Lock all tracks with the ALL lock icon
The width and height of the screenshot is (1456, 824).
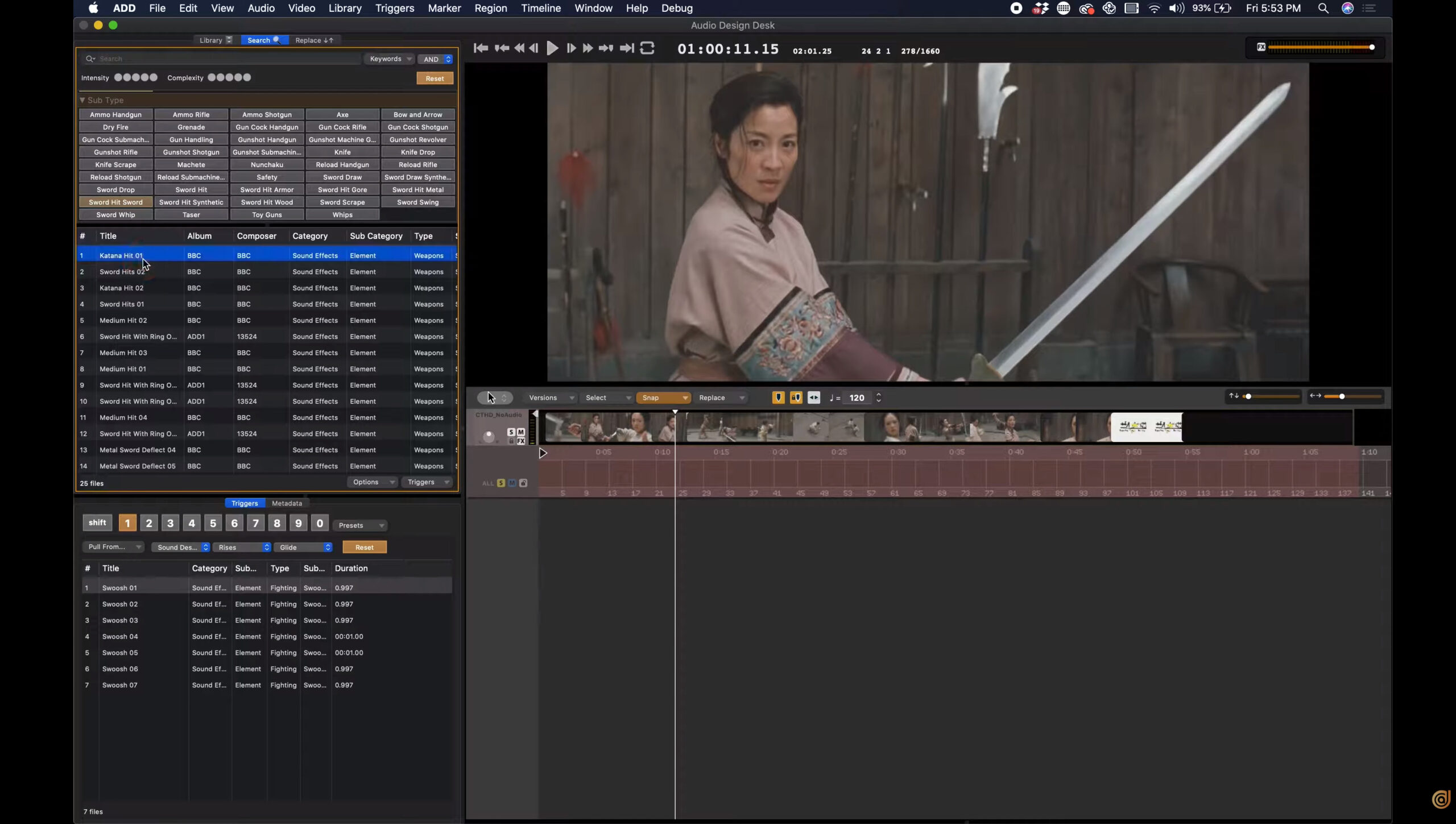(523, 483)
